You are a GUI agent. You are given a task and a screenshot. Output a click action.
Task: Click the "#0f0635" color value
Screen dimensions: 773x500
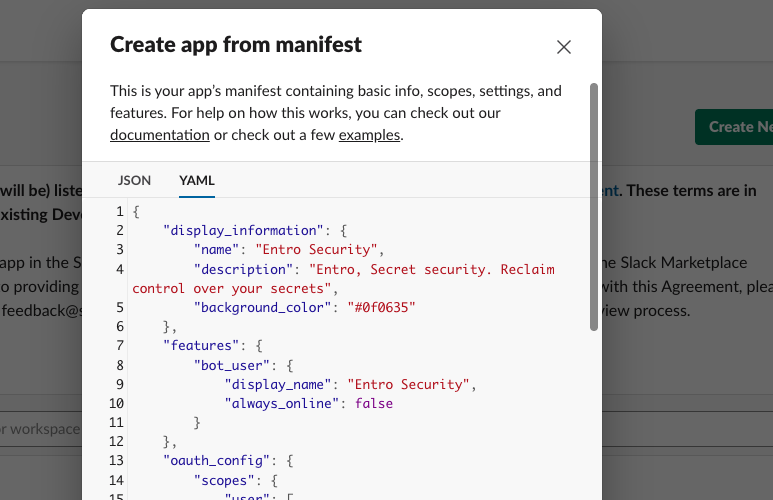[381, 308]
